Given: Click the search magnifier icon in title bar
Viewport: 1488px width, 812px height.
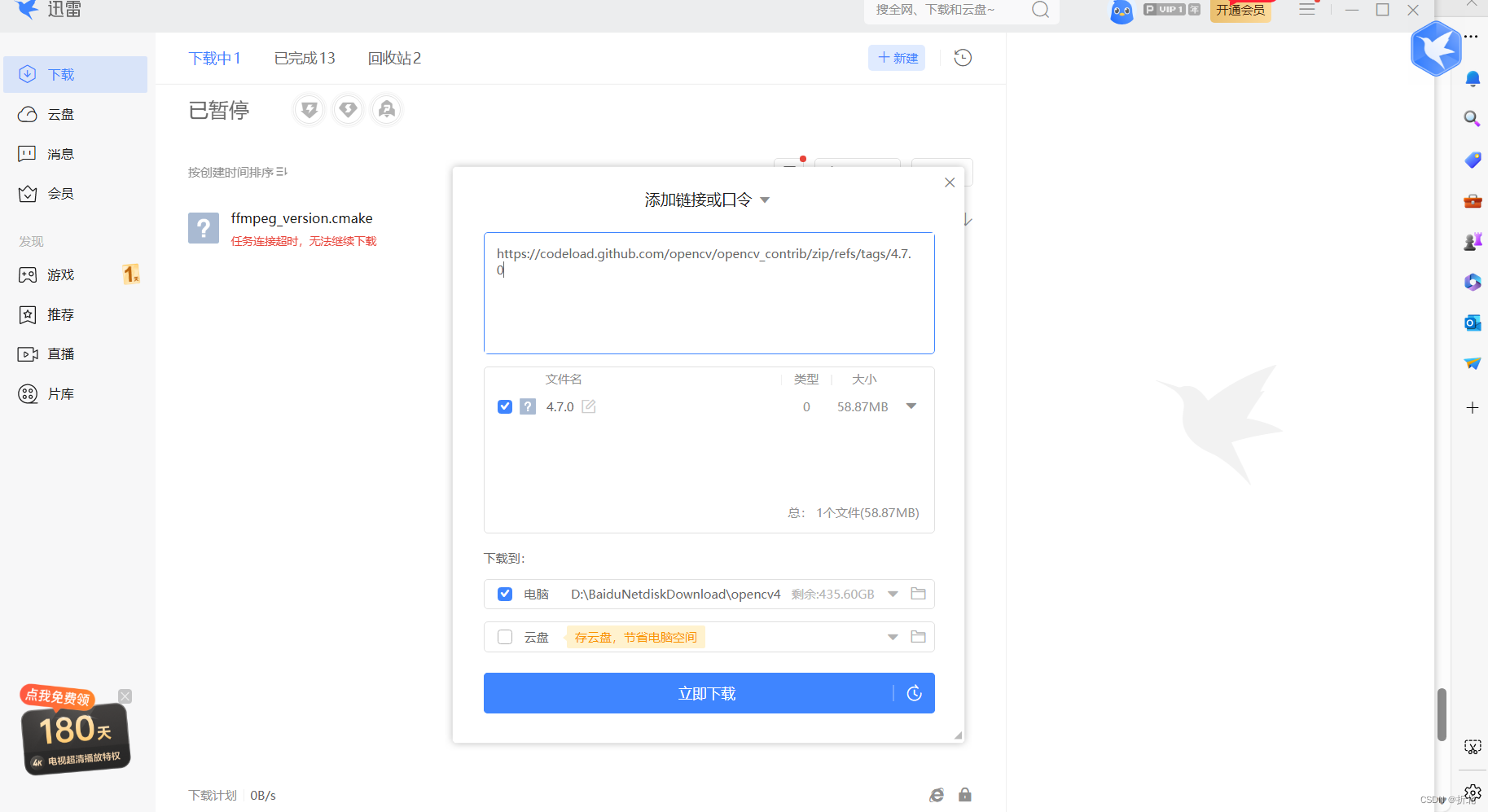Looking at the screenshot, I should (1040, 10).
